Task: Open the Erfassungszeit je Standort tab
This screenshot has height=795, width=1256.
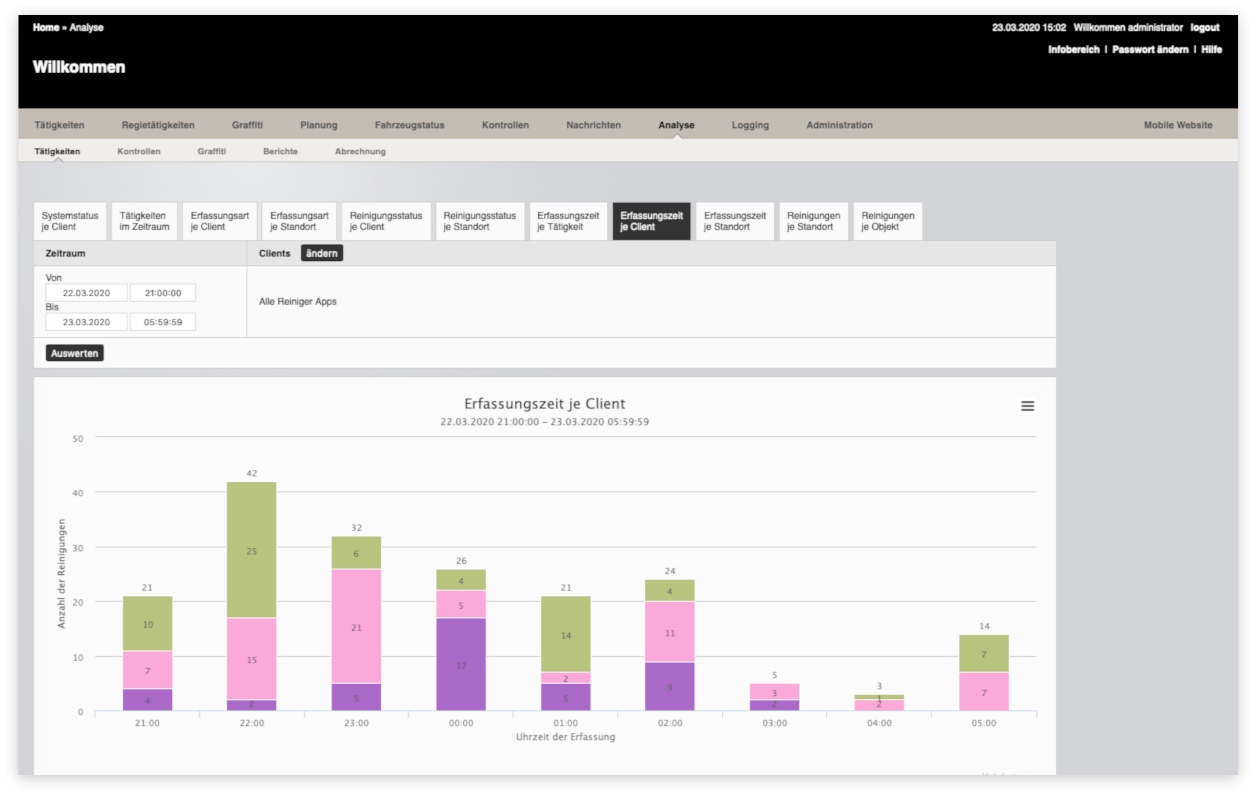Action: pos(735,221)
